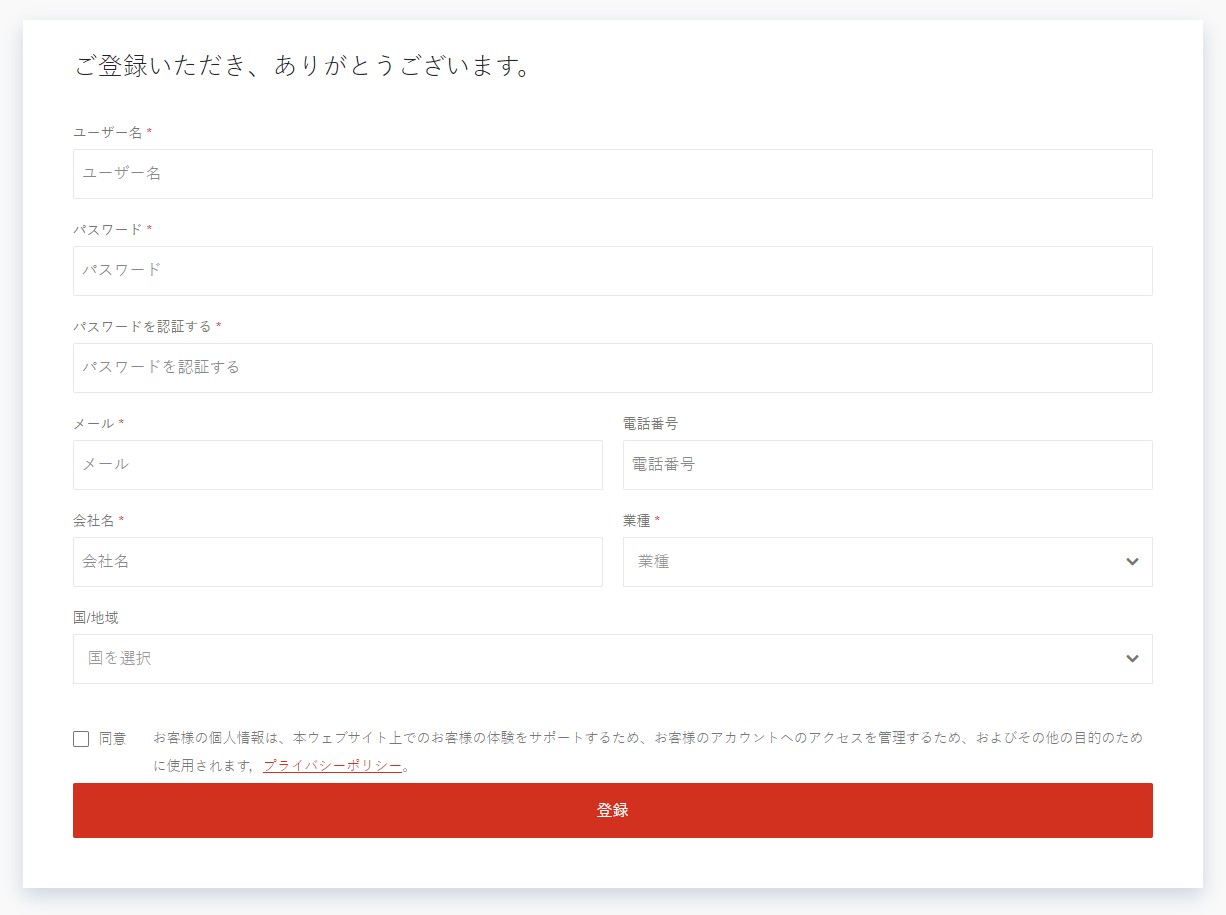
Task: Select the パスワードを認証する input field
Action: tap(612, 368)
